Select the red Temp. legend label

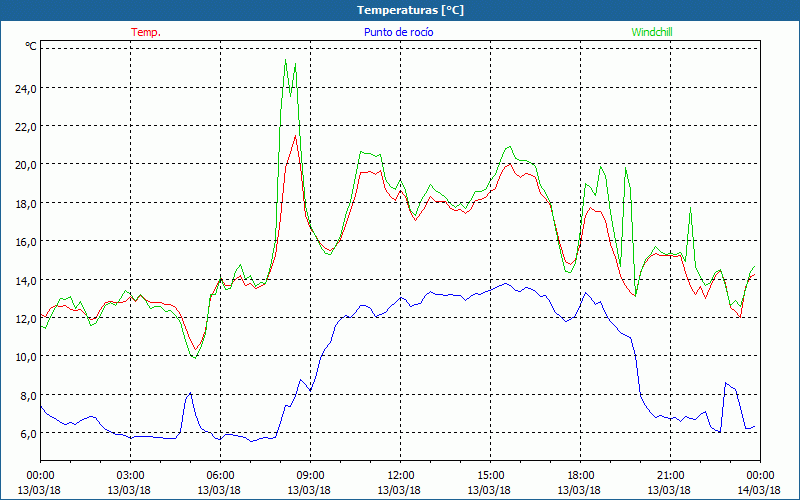(x=146, y=32)
